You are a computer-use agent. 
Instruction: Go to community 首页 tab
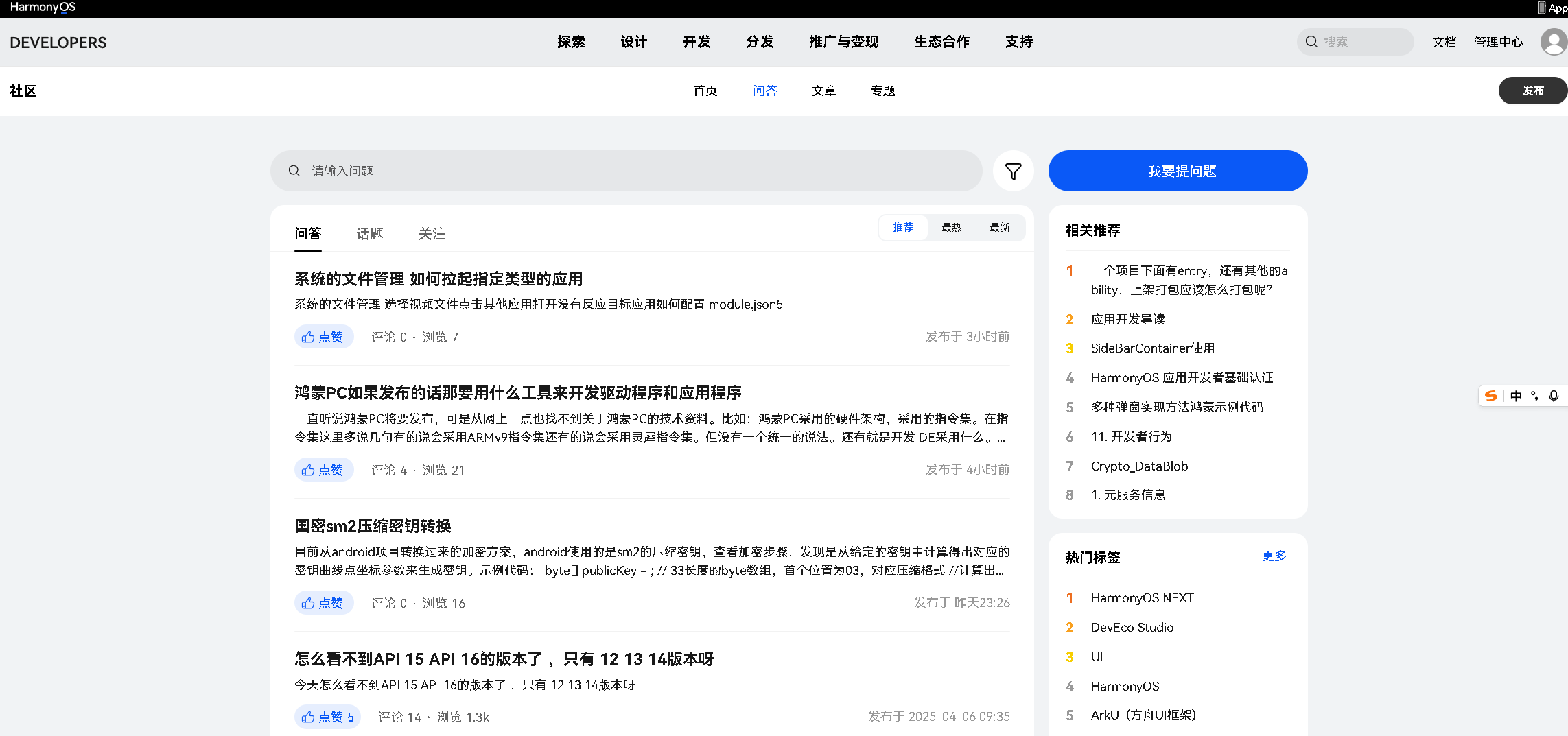[x=705, y=91]
